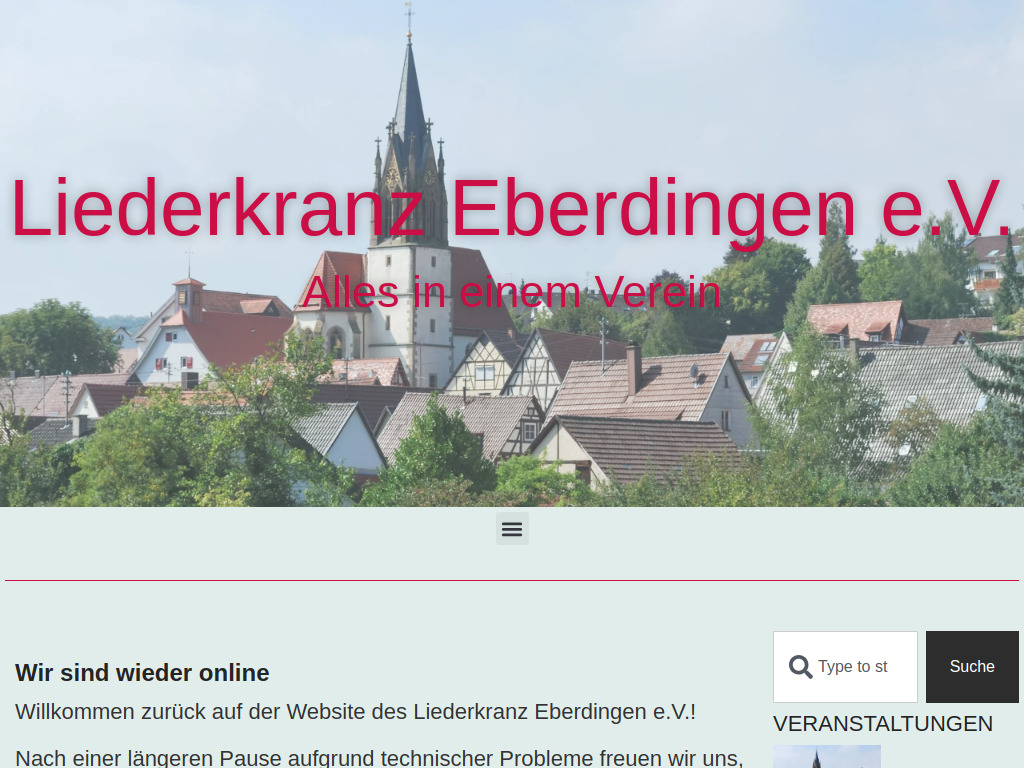The width and height of the screenshot is (1024, 768).
Task: Open the 'Wir sind wieder online' post
Action: coord(142,673)
